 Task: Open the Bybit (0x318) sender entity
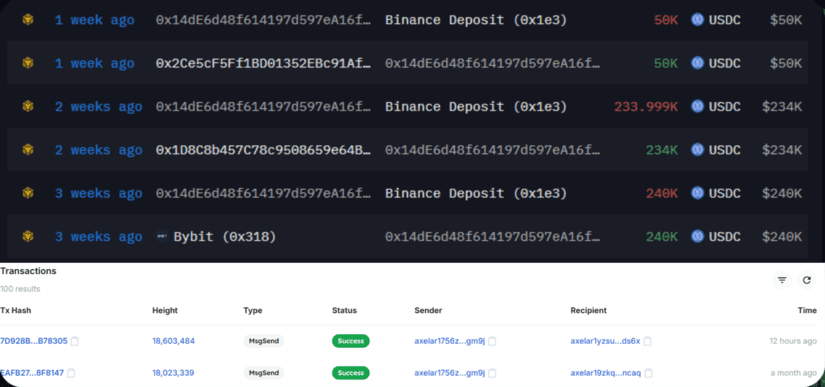(x=225, y=237)
